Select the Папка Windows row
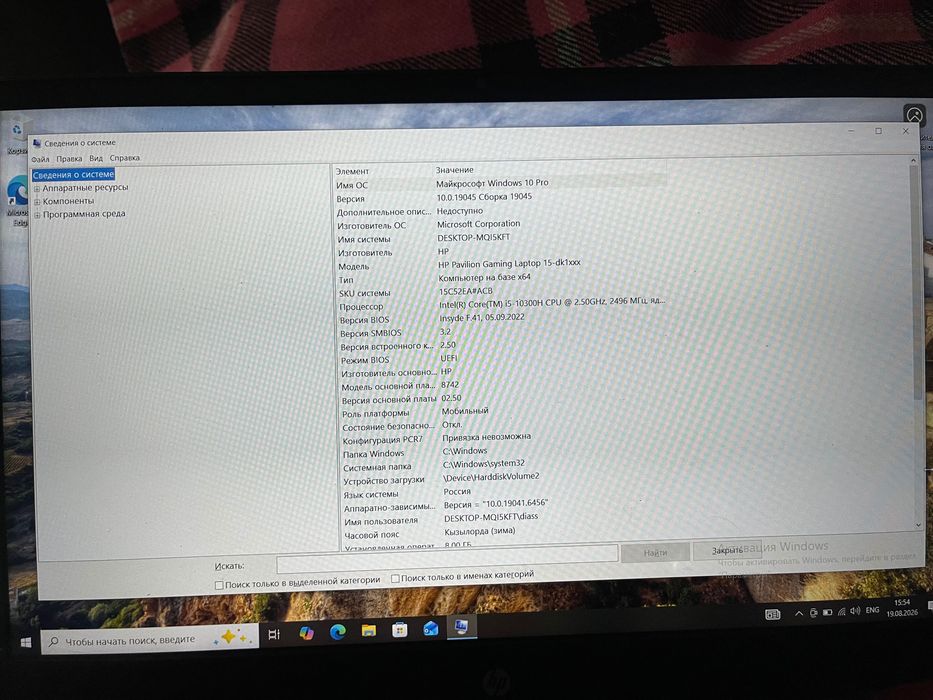 (503, 452)
